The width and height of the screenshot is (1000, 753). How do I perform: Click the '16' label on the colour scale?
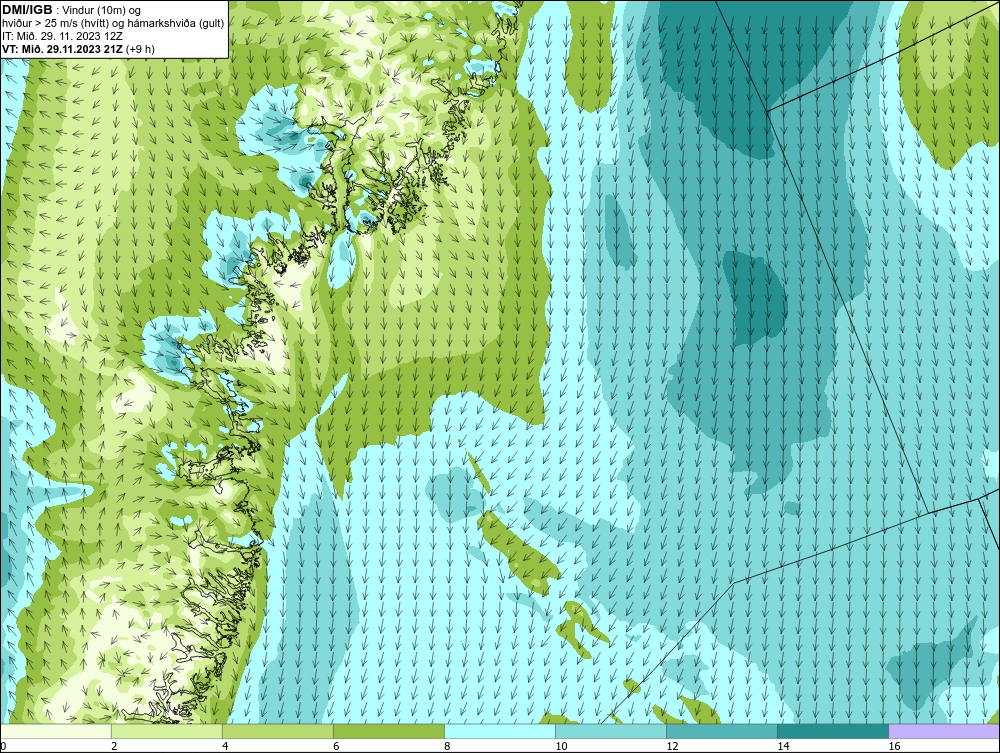tap(894, 746)
